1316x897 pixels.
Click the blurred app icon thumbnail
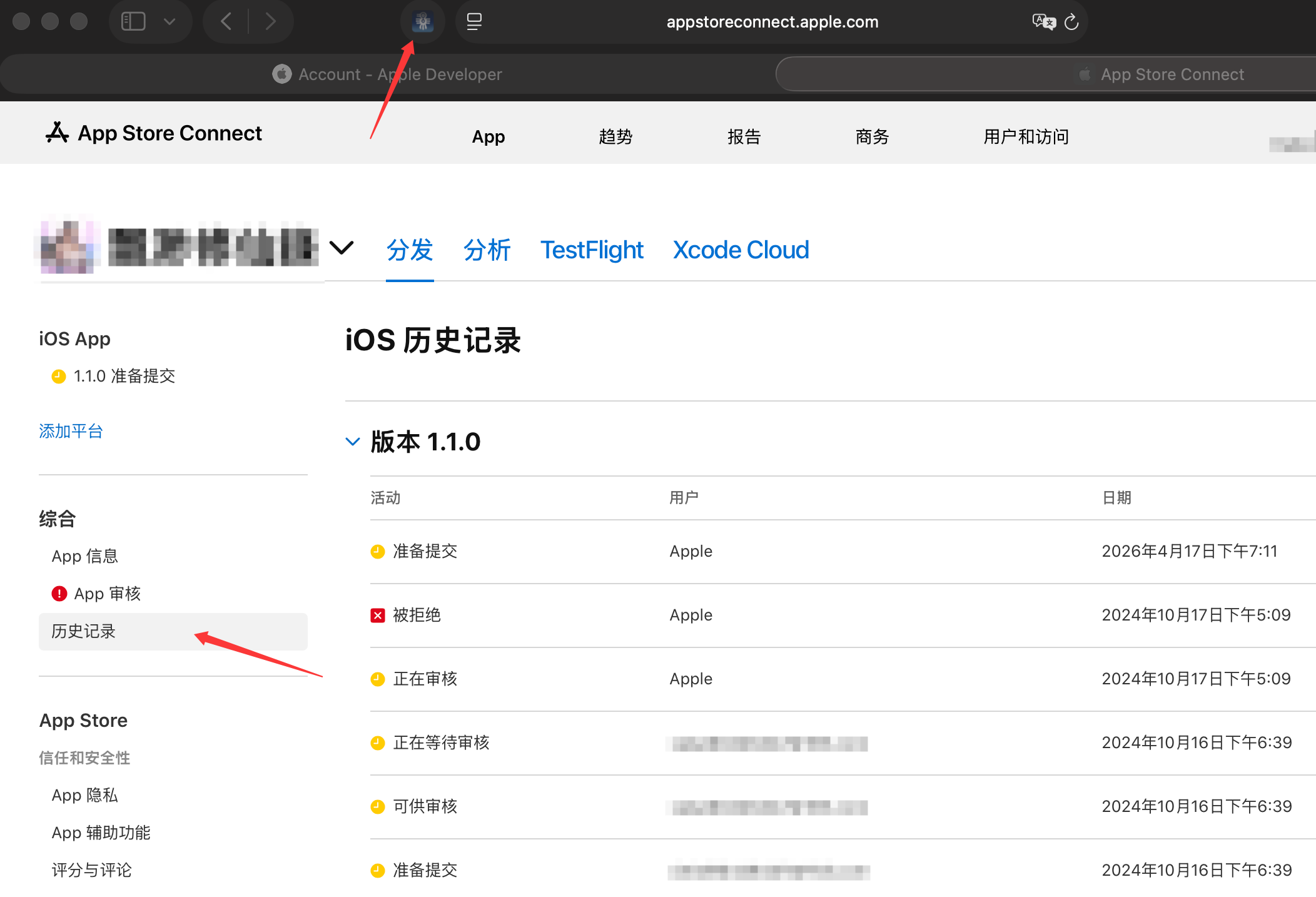point(67,248)
